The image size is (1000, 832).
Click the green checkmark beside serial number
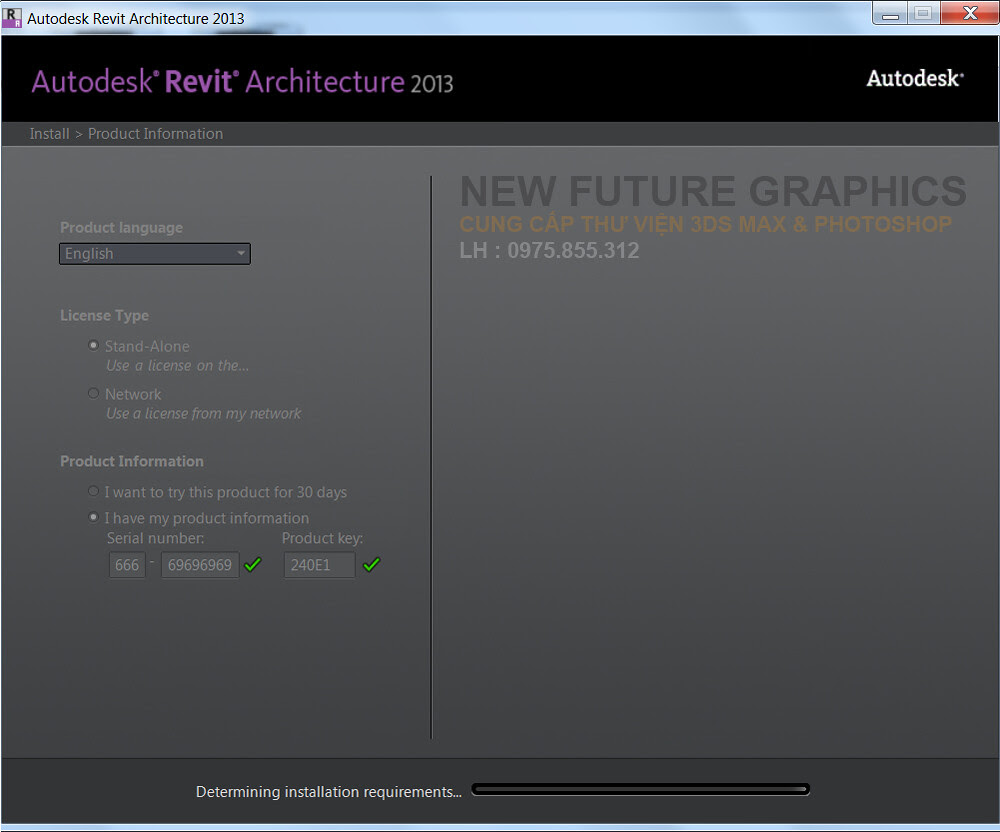coord(253,564)
